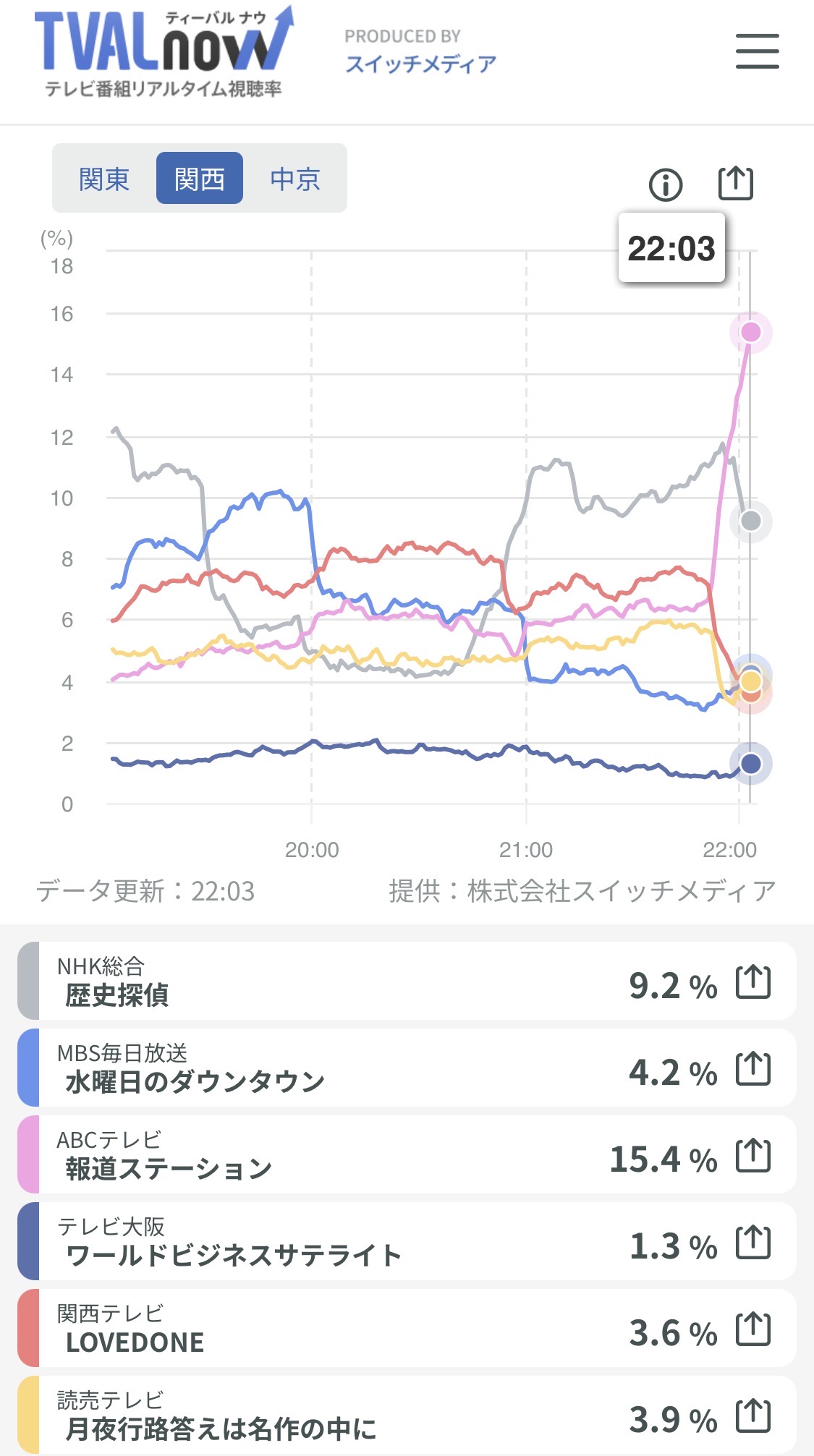Open the hamburger menu
Viewport: 814px width, 1456px height.
[757, 51]
